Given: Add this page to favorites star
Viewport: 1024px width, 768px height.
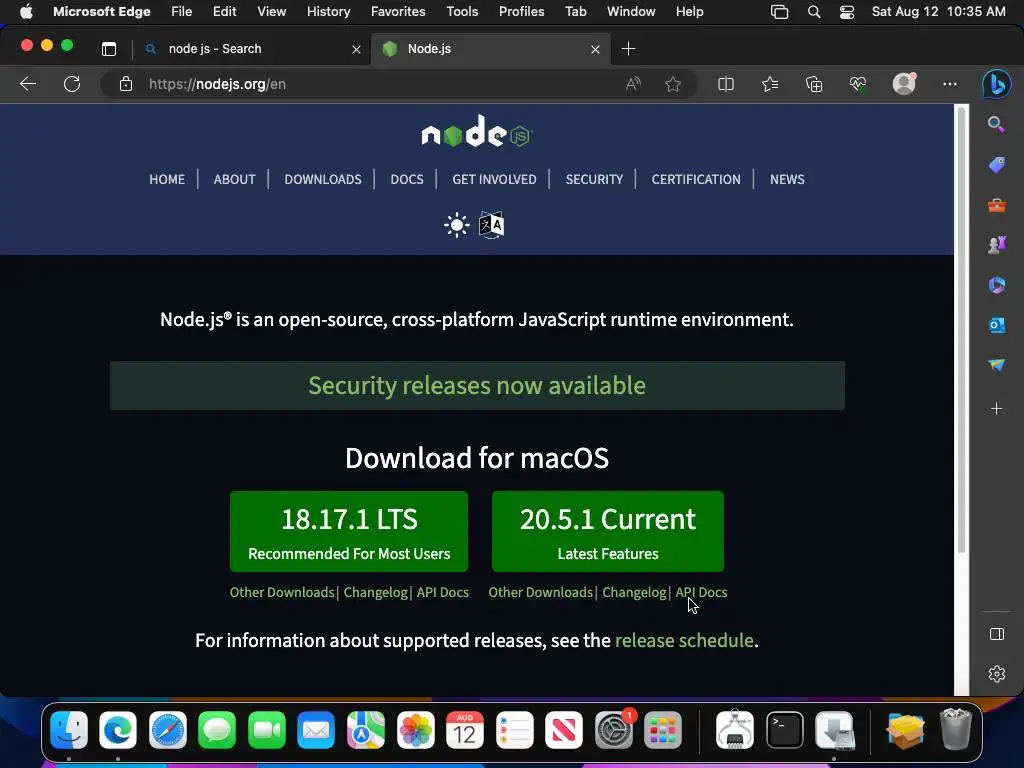Looking at the screenshot, I should pos(673,84).
